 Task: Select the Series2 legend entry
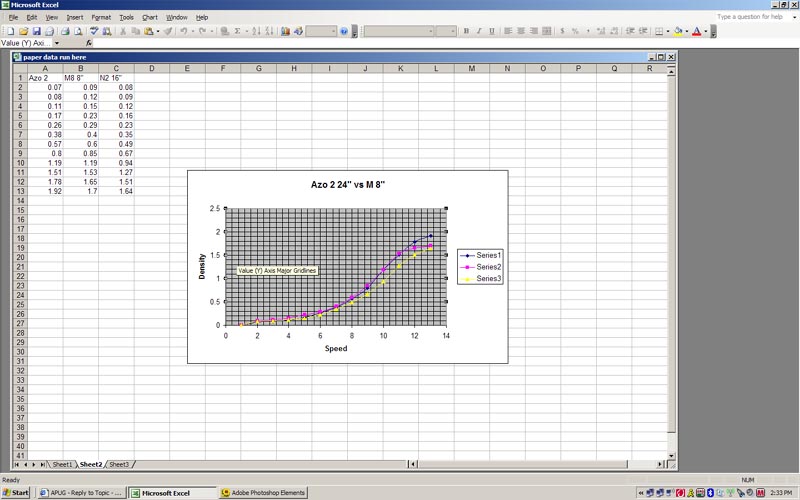(x=488, y=267)
